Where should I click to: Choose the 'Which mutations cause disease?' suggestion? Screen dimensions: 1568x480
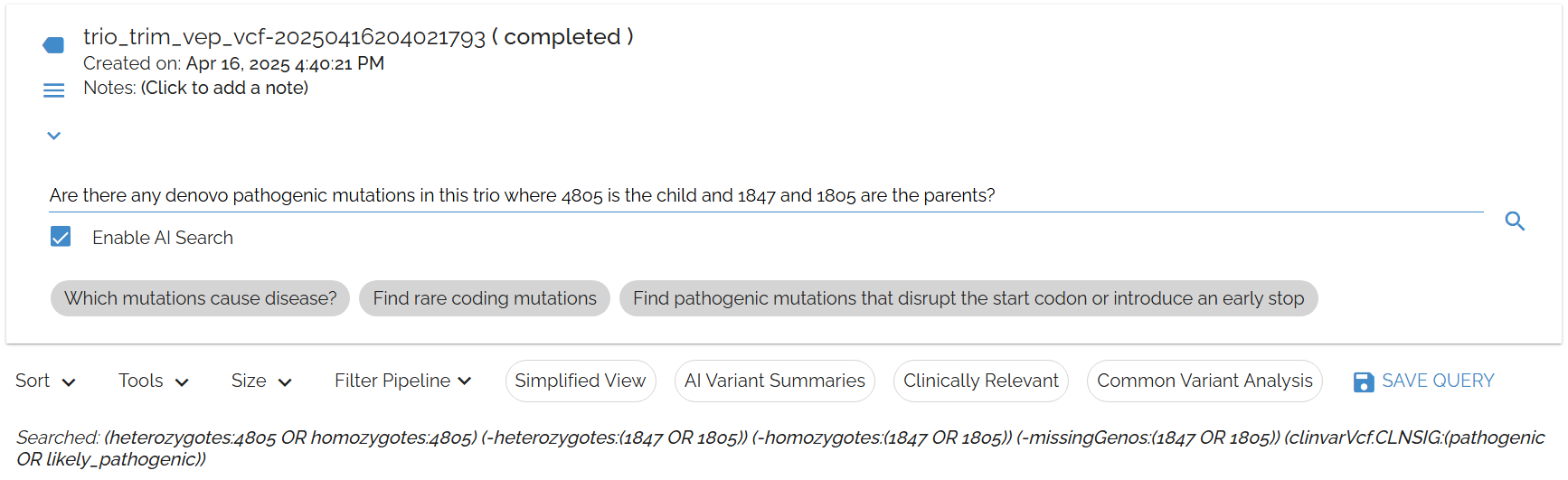click(200, 298)
